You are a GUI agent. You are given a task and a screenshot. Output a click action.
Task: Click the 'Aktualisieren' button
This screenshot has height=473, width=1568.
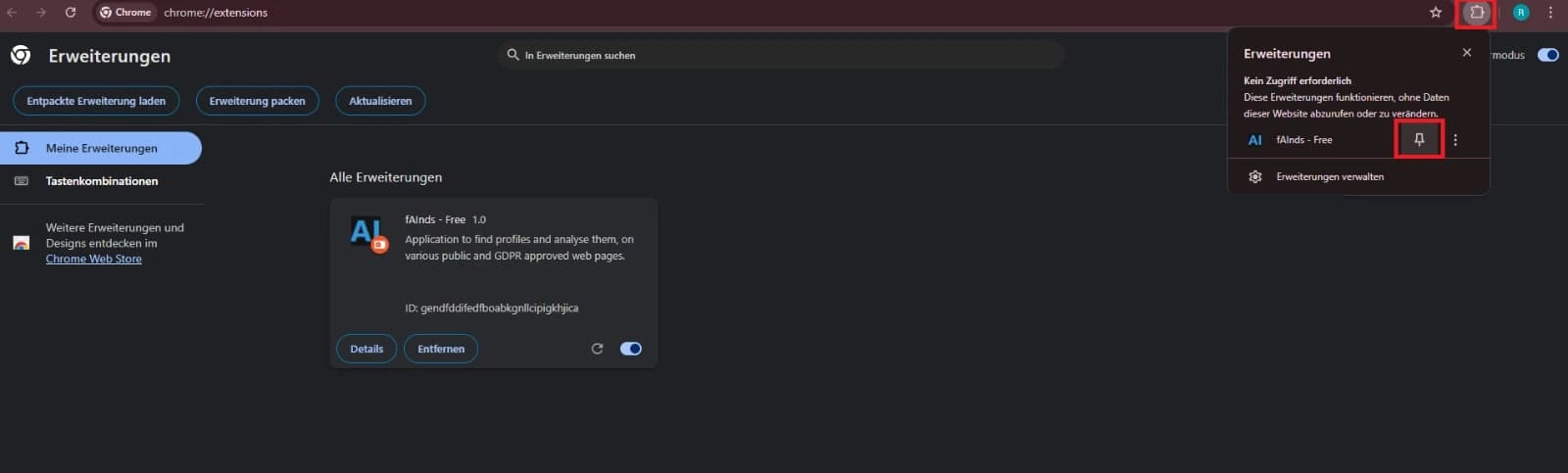(x=380, y=101)
